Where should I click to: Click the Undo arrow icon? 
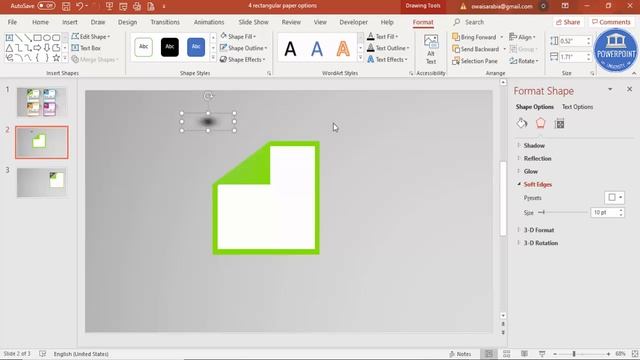[80, 6]
